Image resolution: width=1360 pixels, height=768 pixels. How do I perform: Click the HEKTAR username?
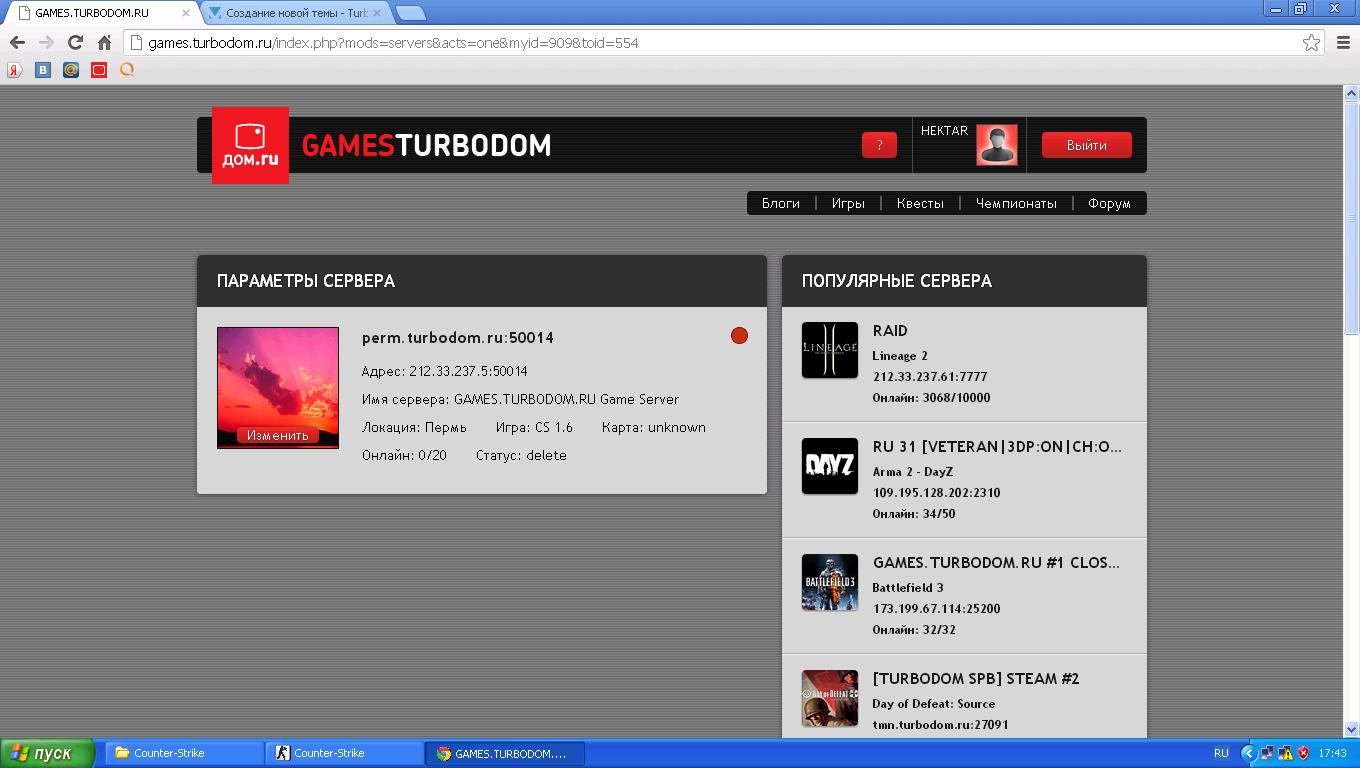point(944,131)
